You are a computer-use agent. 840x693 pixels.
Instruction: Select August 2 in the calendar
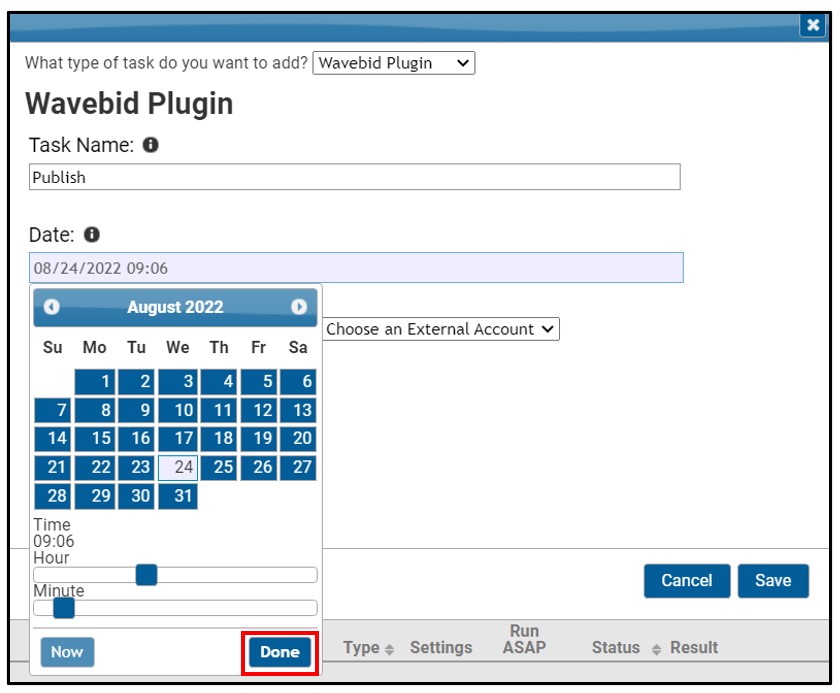(x=137, y=382)
